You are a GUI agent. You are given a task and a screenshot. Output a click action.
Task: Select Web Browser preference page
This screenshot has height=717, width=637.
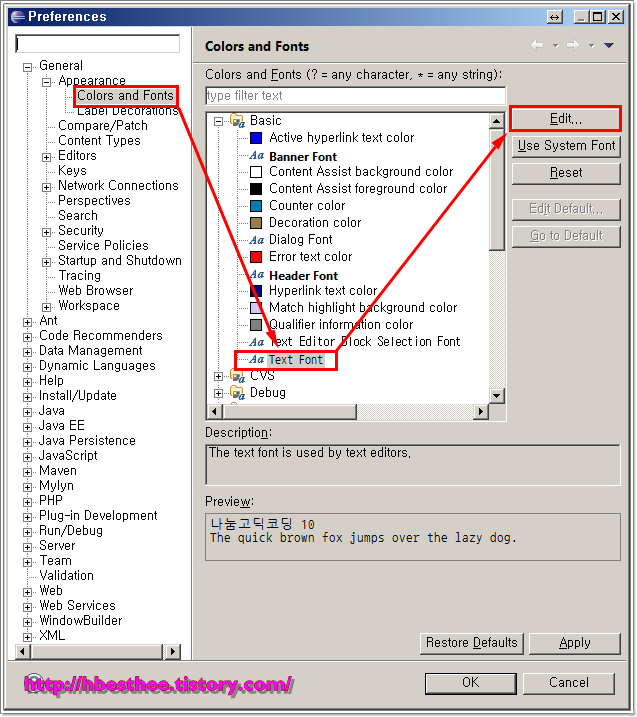coord(96,291)
